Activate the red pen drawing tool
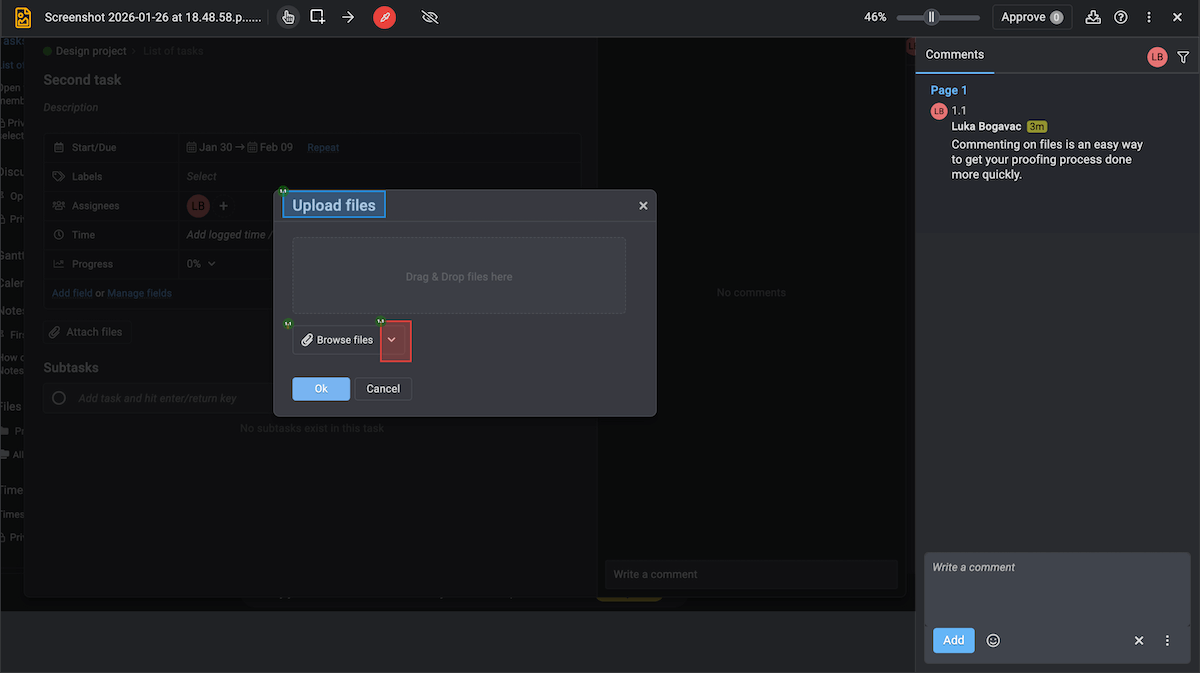 [384, 17]
